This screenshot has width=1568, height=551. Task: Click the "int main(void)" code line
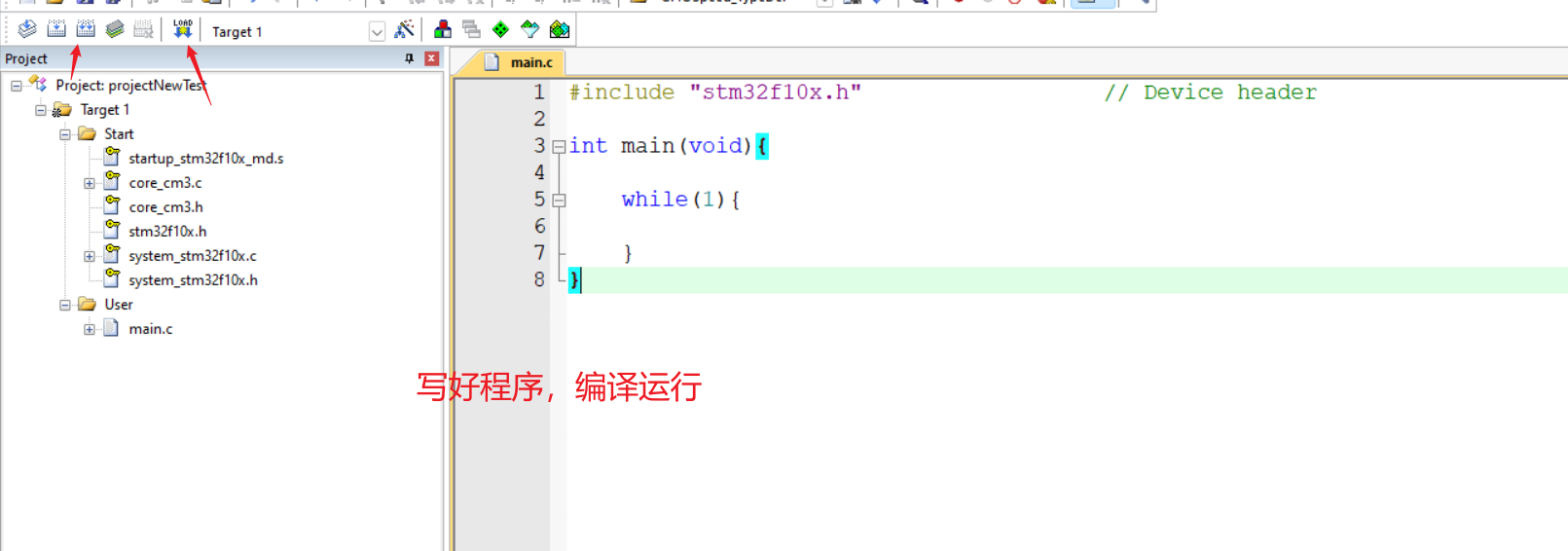tap(661, 146)
